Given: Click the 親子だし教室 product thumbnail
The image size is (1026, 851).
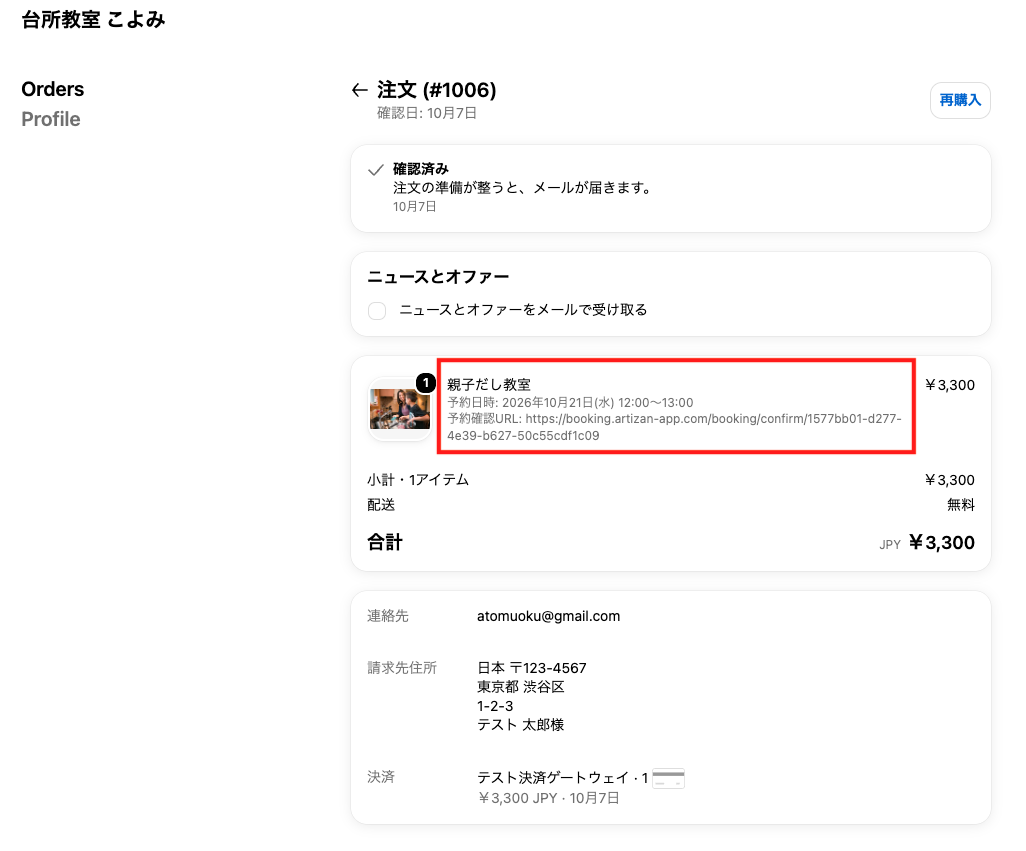Looking at the screenshot, I should coord(400,409).
